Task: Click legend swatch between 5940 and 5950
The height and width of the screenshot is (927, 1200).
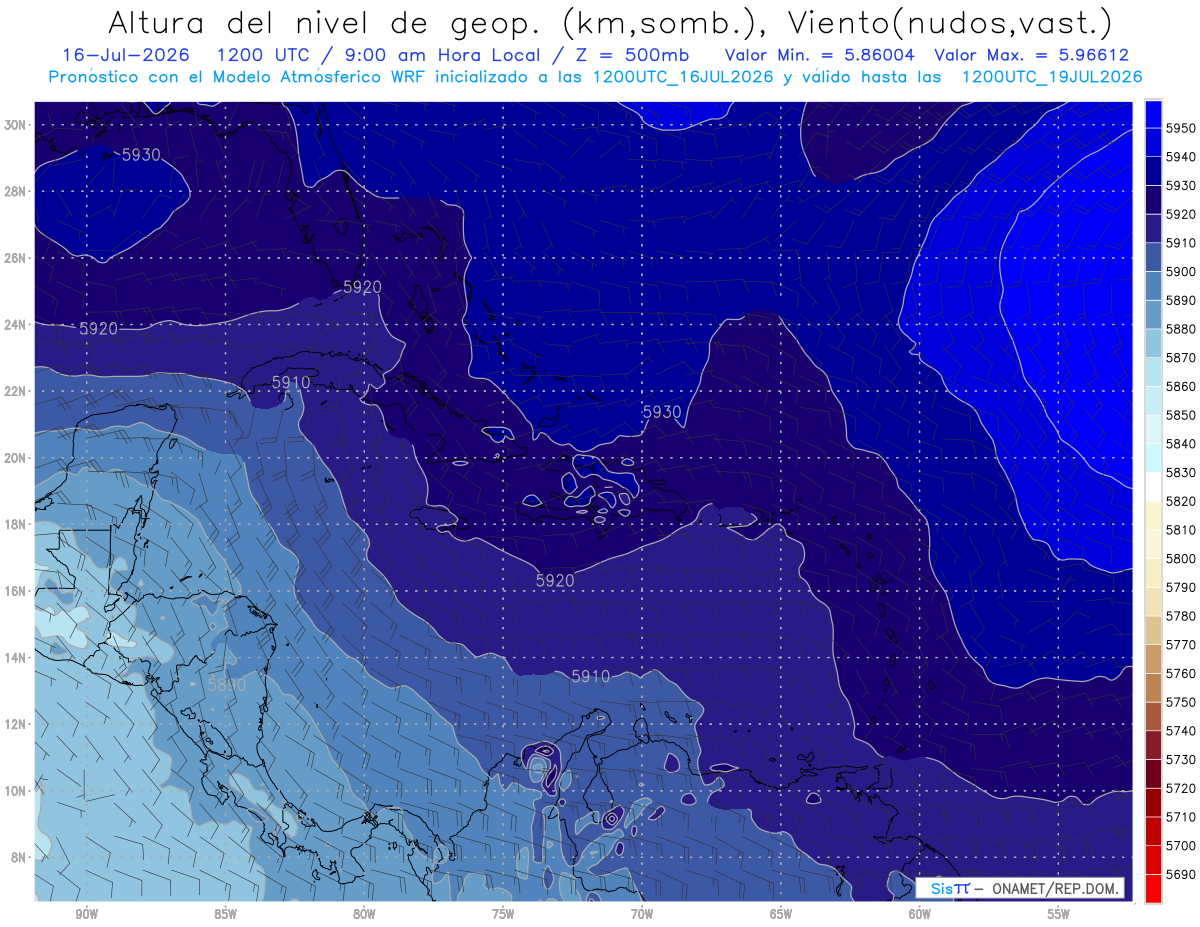Action: pos(1154,142)
